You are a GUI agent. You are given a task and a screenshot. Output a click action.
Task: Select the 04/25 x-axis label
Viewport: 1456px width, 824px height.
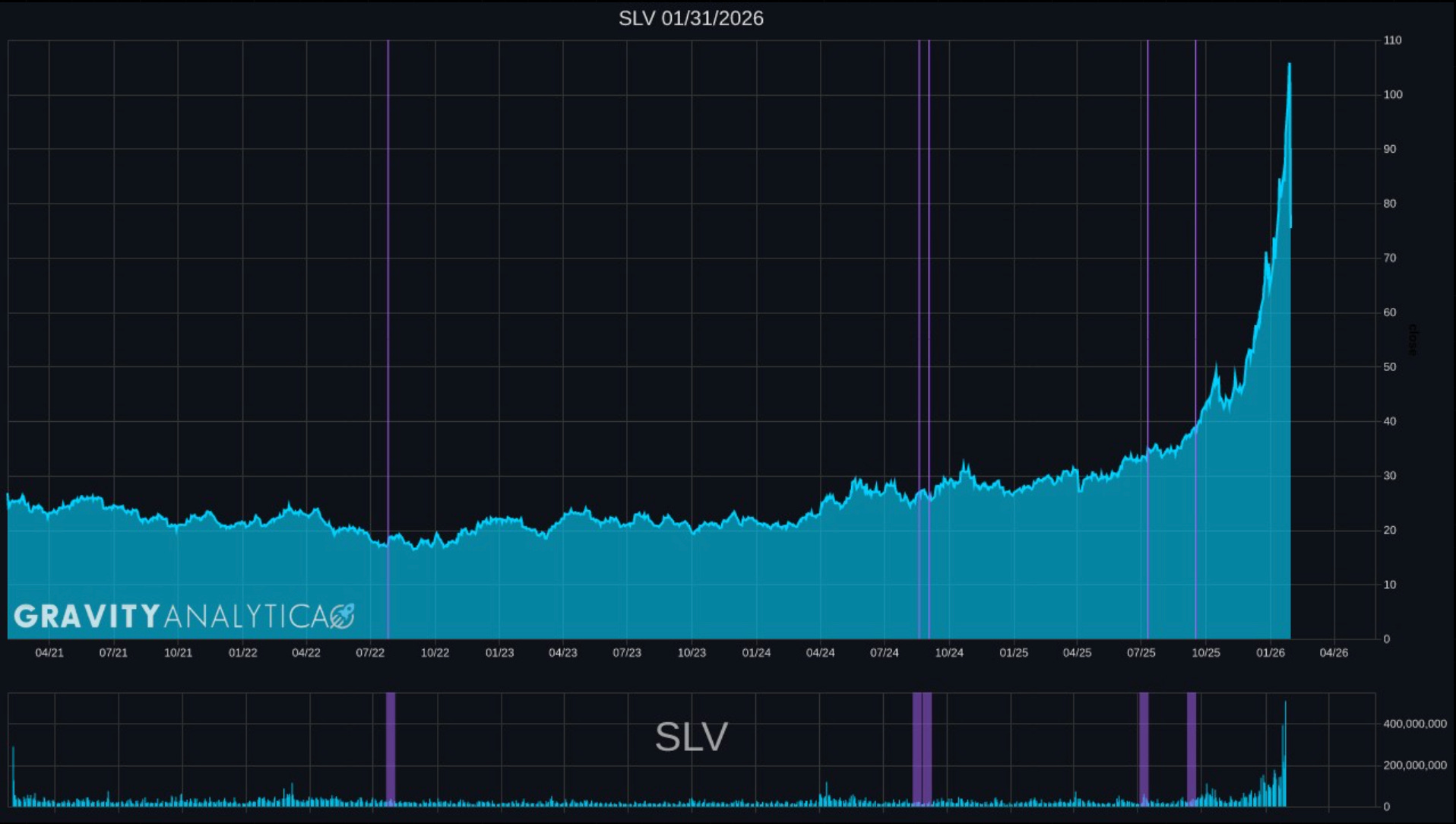point(1077,653)
